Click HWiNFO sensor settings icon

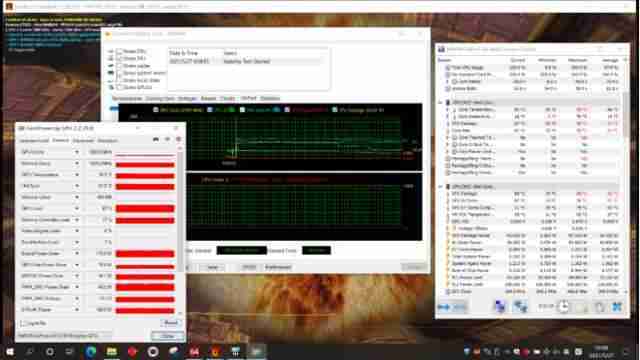pos(599,307)
